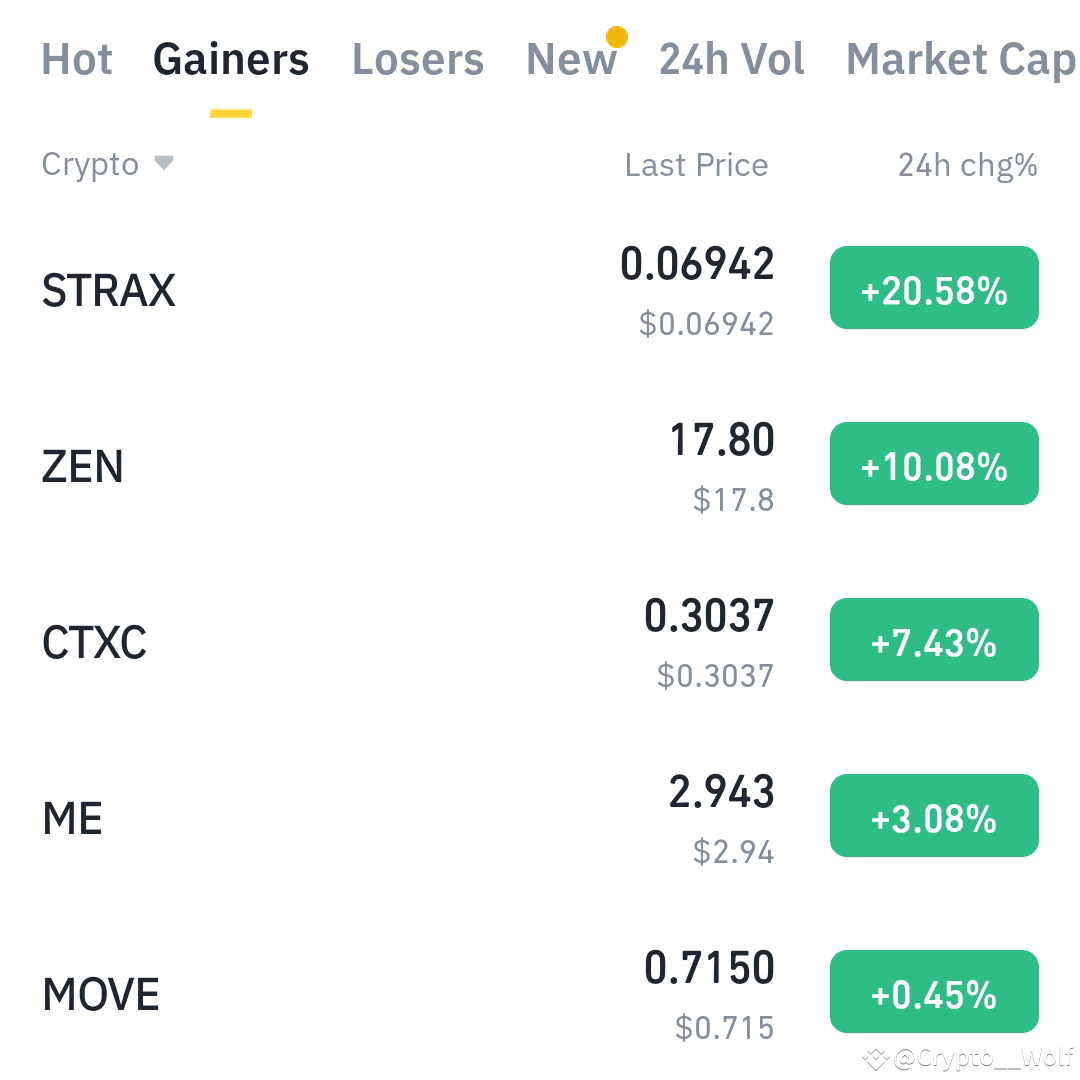Viewport: 1080px width, 1080px height.
Task: Click the 24h change button for STRAX
Action: pos(934,287)
